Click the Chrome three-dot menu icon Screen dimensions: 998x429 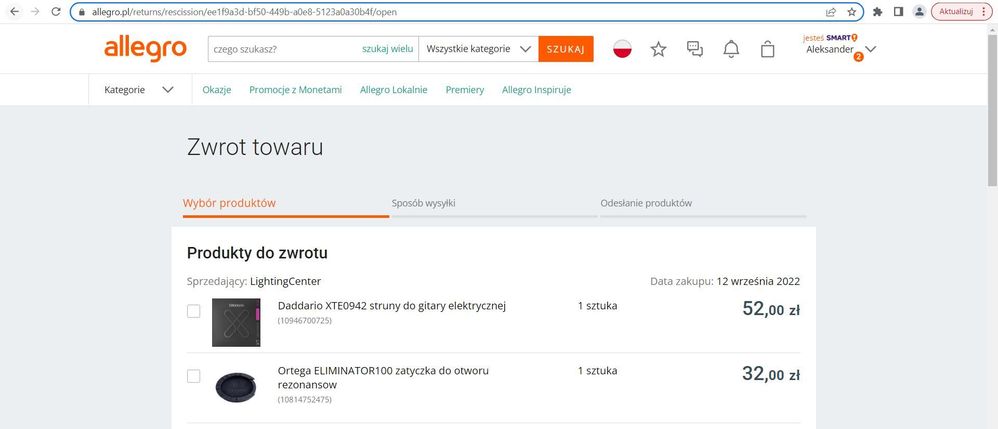pos(984,11)
